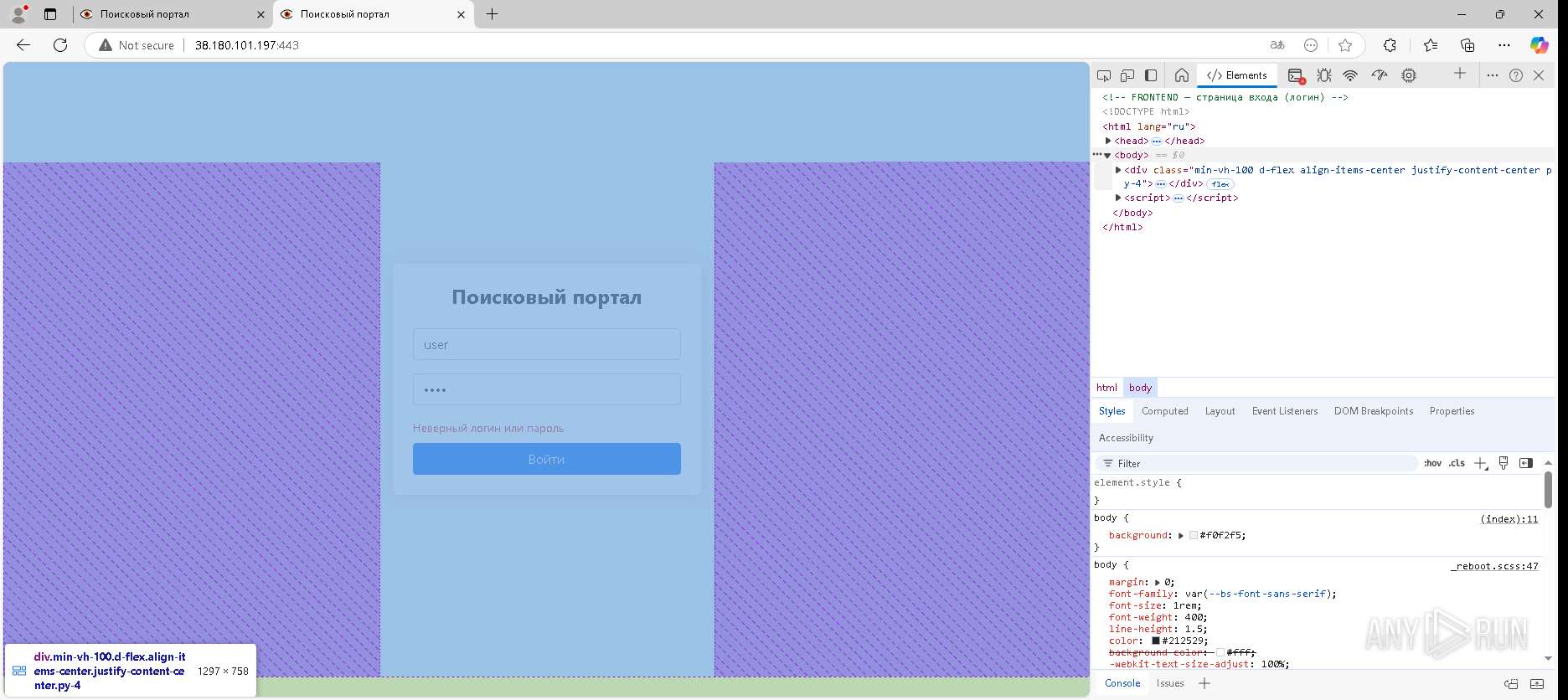This screenshot has height=700, width=1568.
Task: Toggle the flex badge on div element
Action: 1220,184
